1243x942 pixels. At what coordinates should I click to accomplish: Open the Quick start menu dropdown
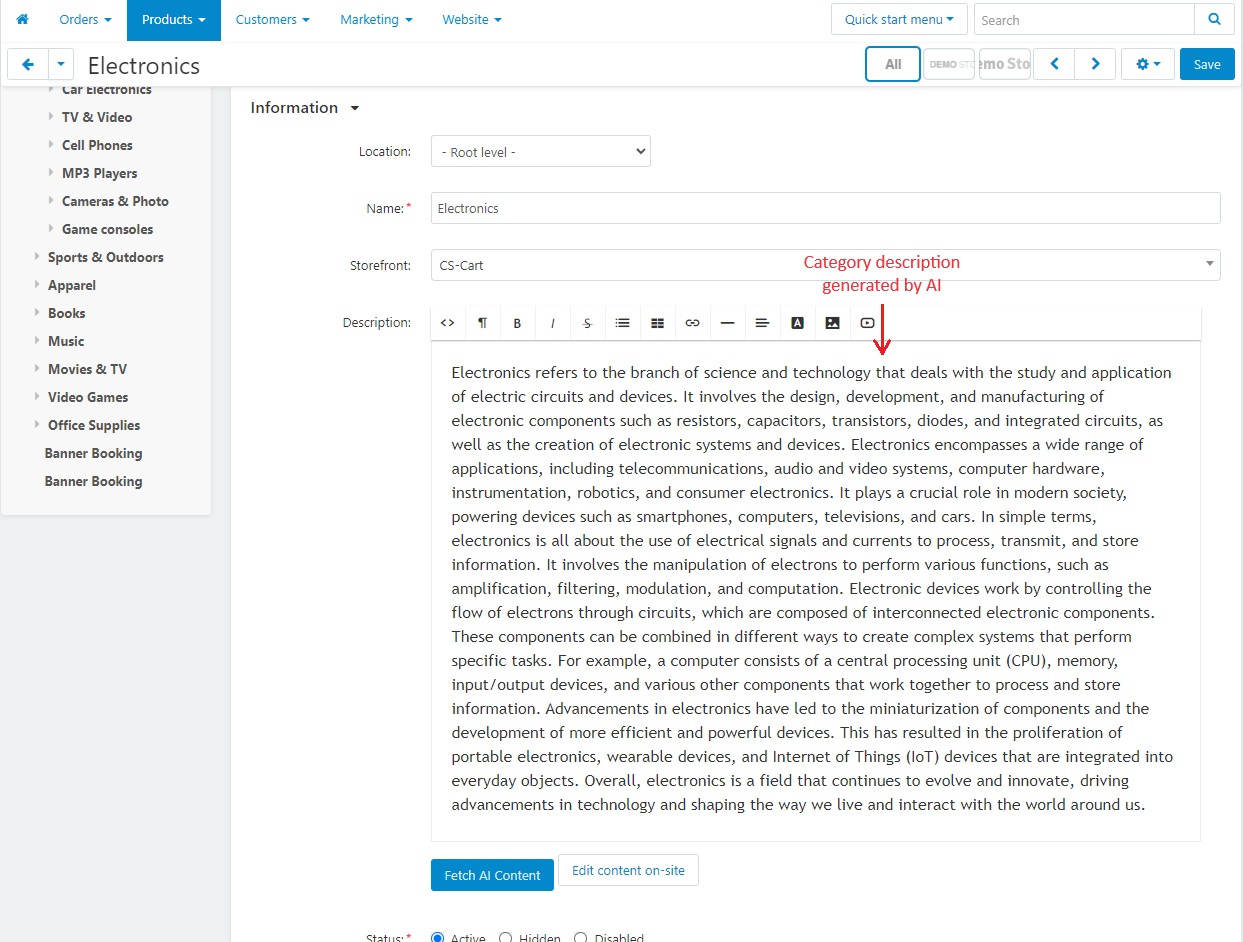coord(899,20)
